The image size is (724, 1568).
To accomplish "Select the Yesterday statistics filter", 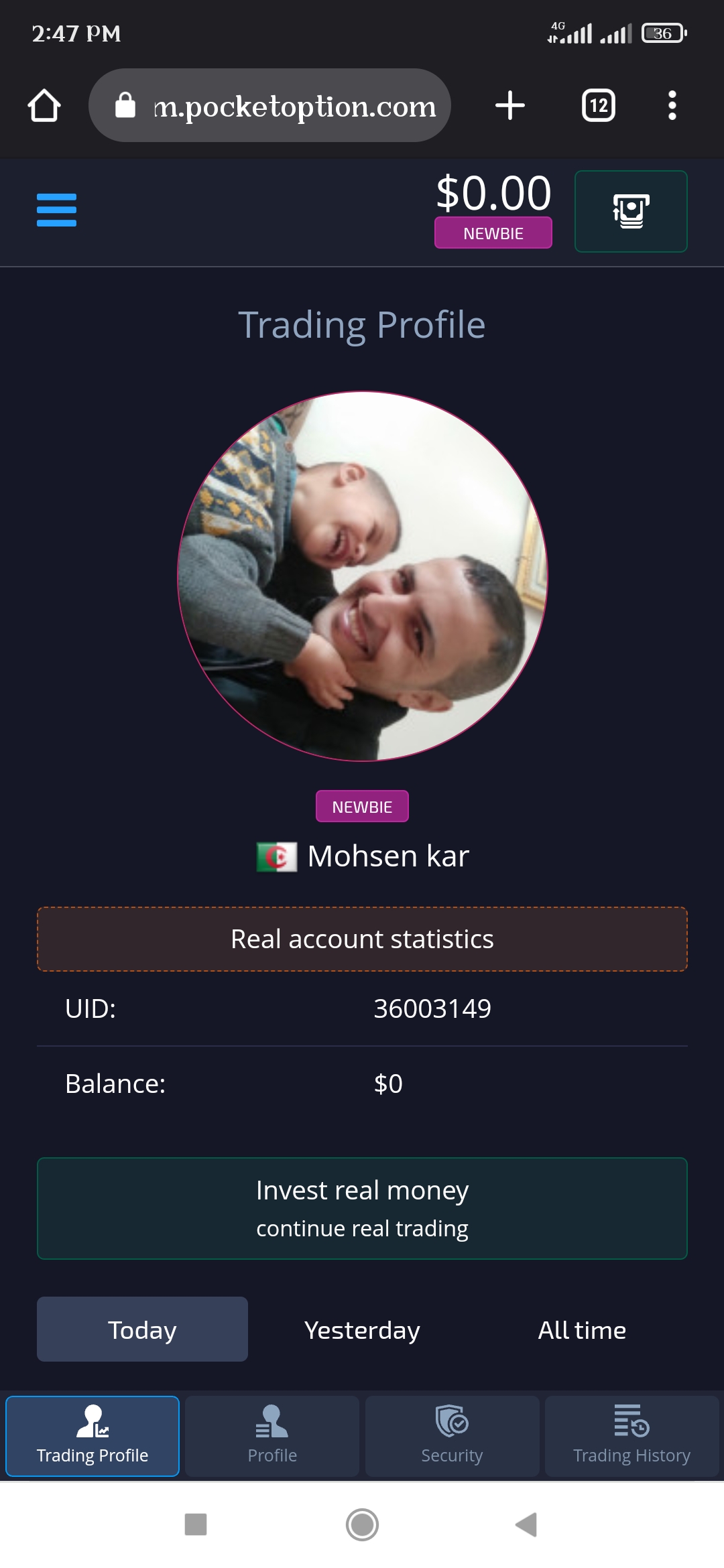I will (x=362, y=1329).
